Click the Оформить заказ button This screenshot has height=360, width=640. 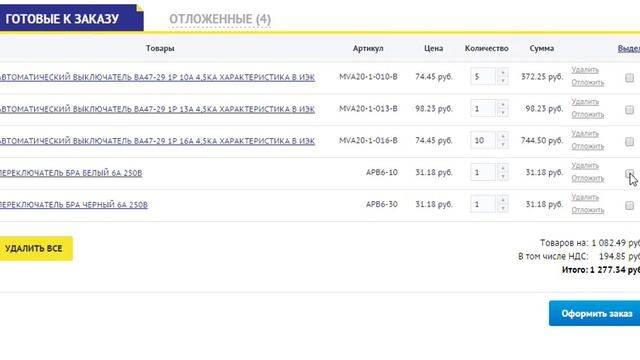[594, 313]
